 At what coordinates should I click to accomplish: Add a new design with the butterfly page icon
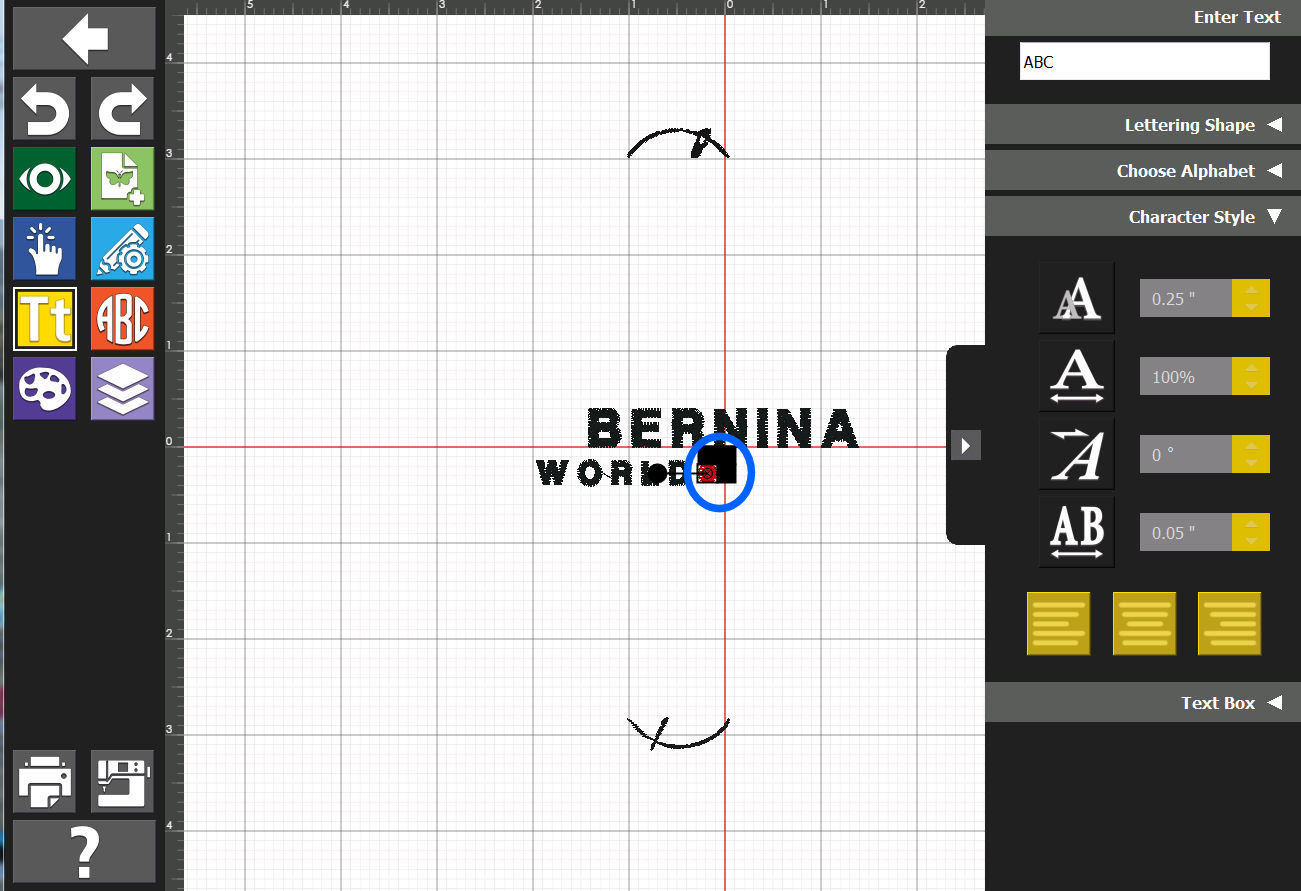[122, 179]
